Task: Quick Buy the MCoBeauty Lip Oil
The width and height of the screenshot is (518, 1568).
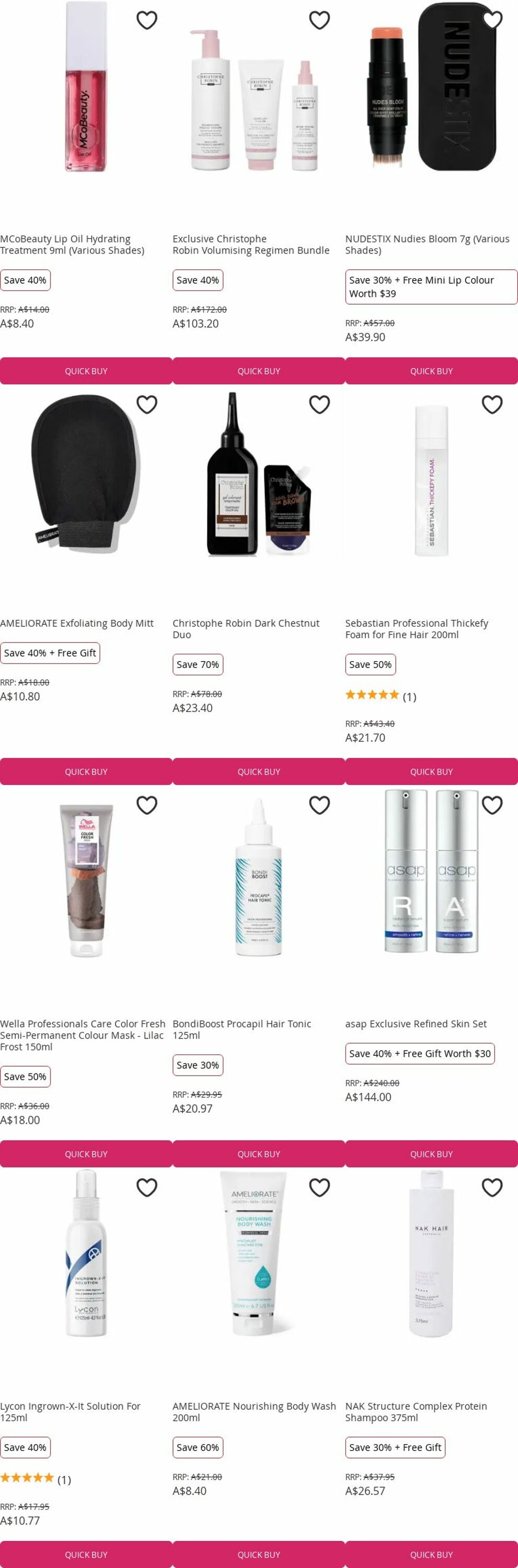Action: click(86, 371)
